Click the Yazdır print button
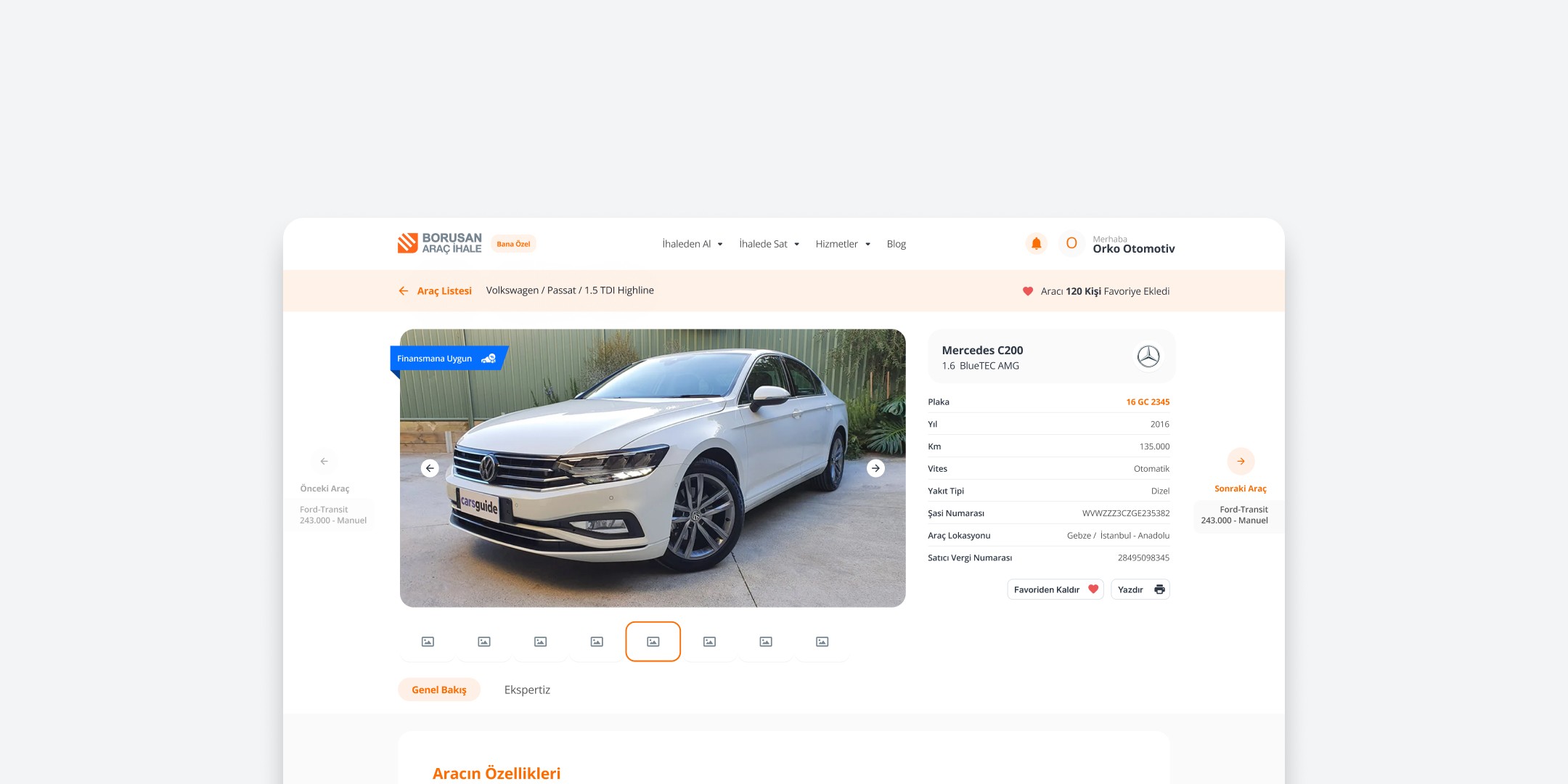Screen dimensions: 1568x784 coord(1140,589)
